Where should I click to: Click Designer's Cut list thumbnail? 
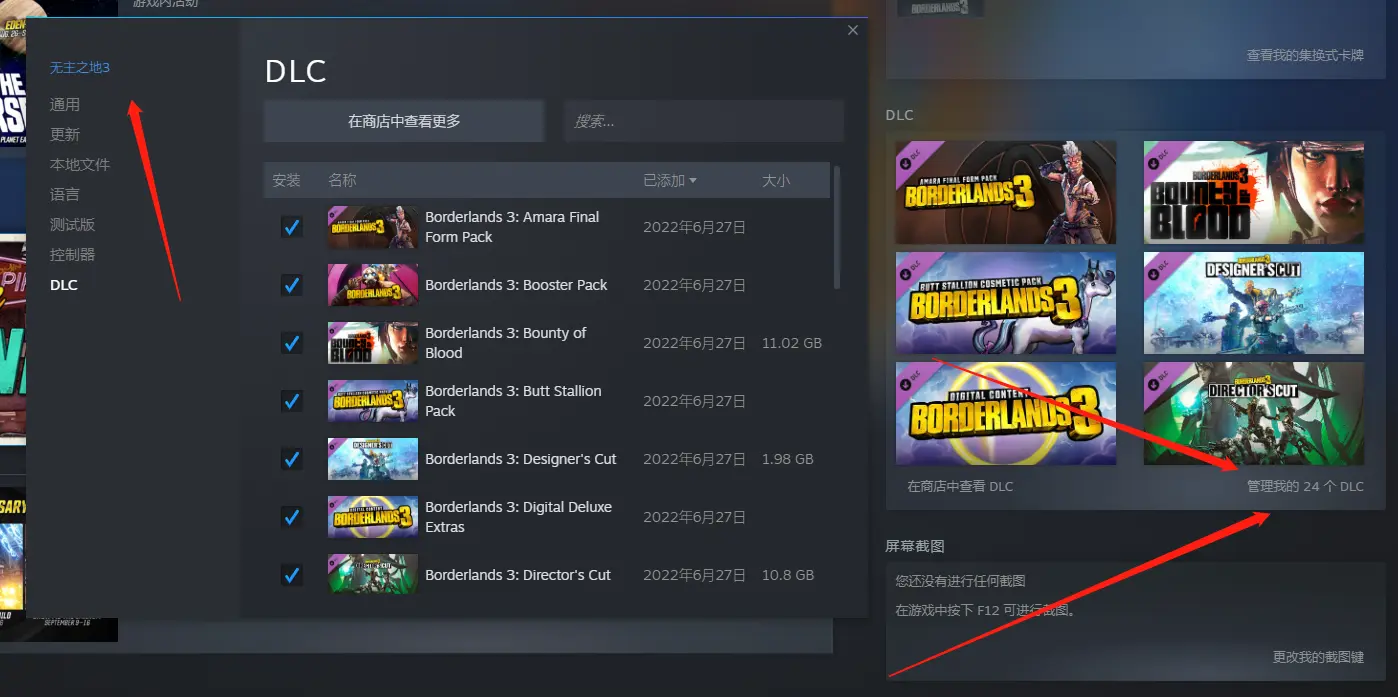point(372,459)
